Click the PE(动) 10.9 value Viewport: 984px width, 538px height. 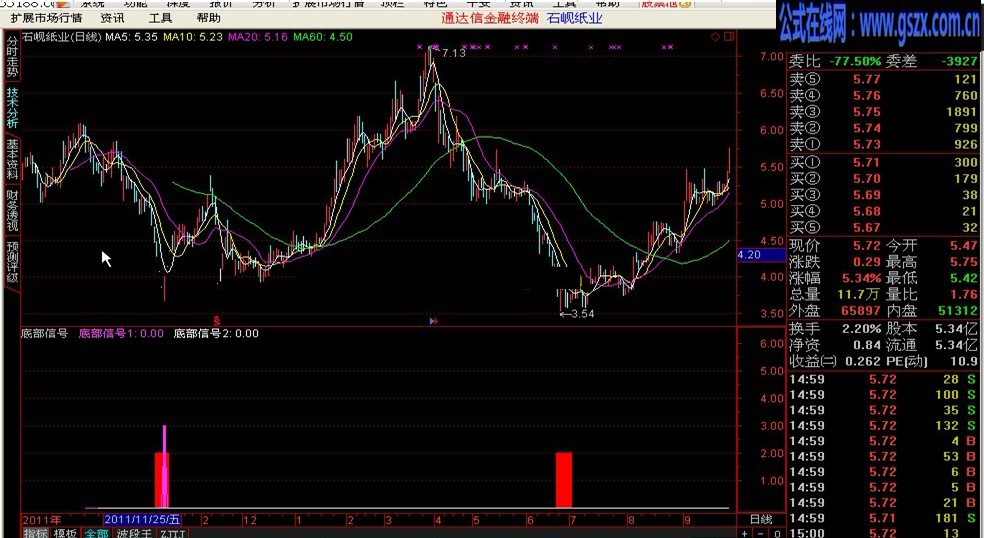pos(964,361)
